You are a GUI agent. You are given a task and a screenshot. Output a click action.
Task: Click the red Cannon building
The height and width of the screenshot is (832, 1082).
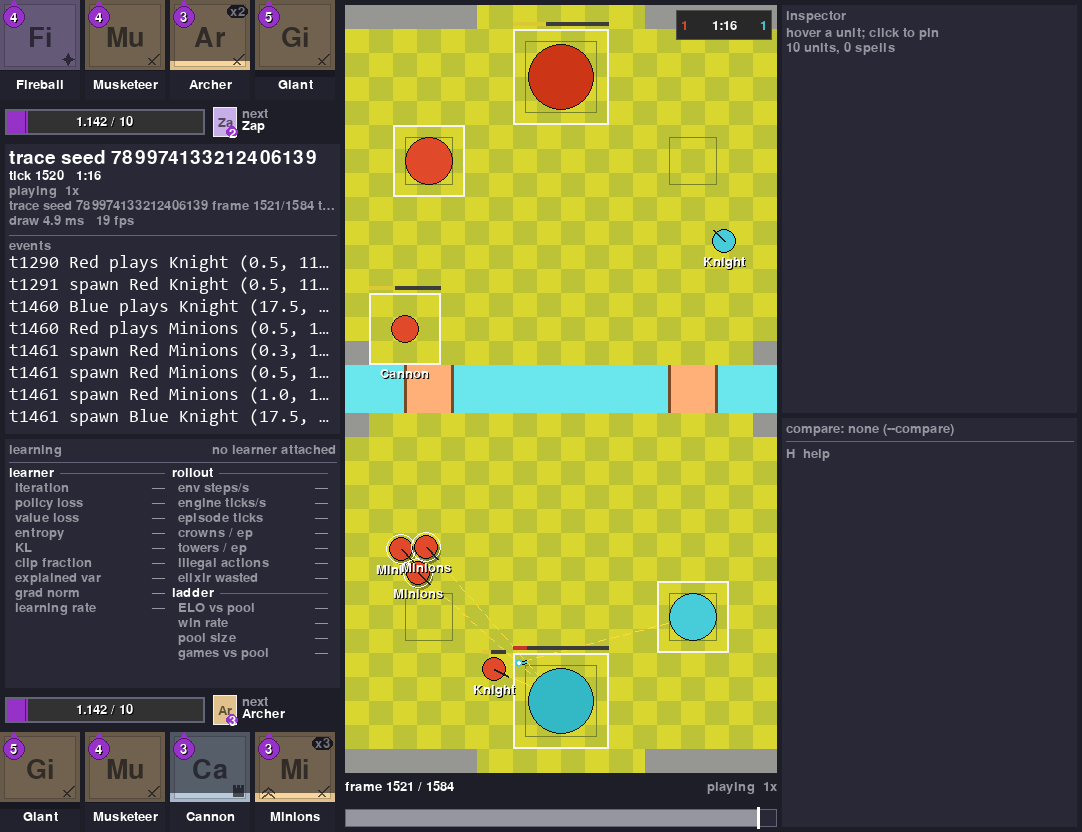[405, 329]
